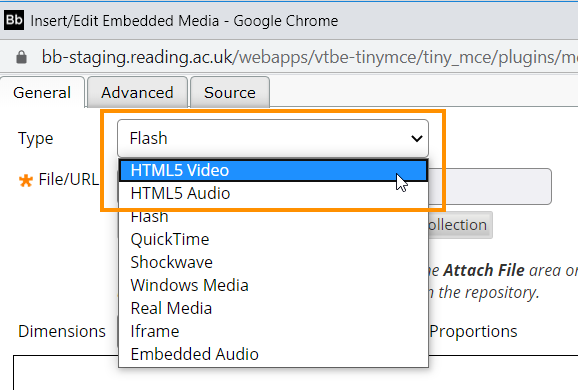Select Iframe option
Image resolution: width=578 pixels, height=390 pixels.
[273, 331]
